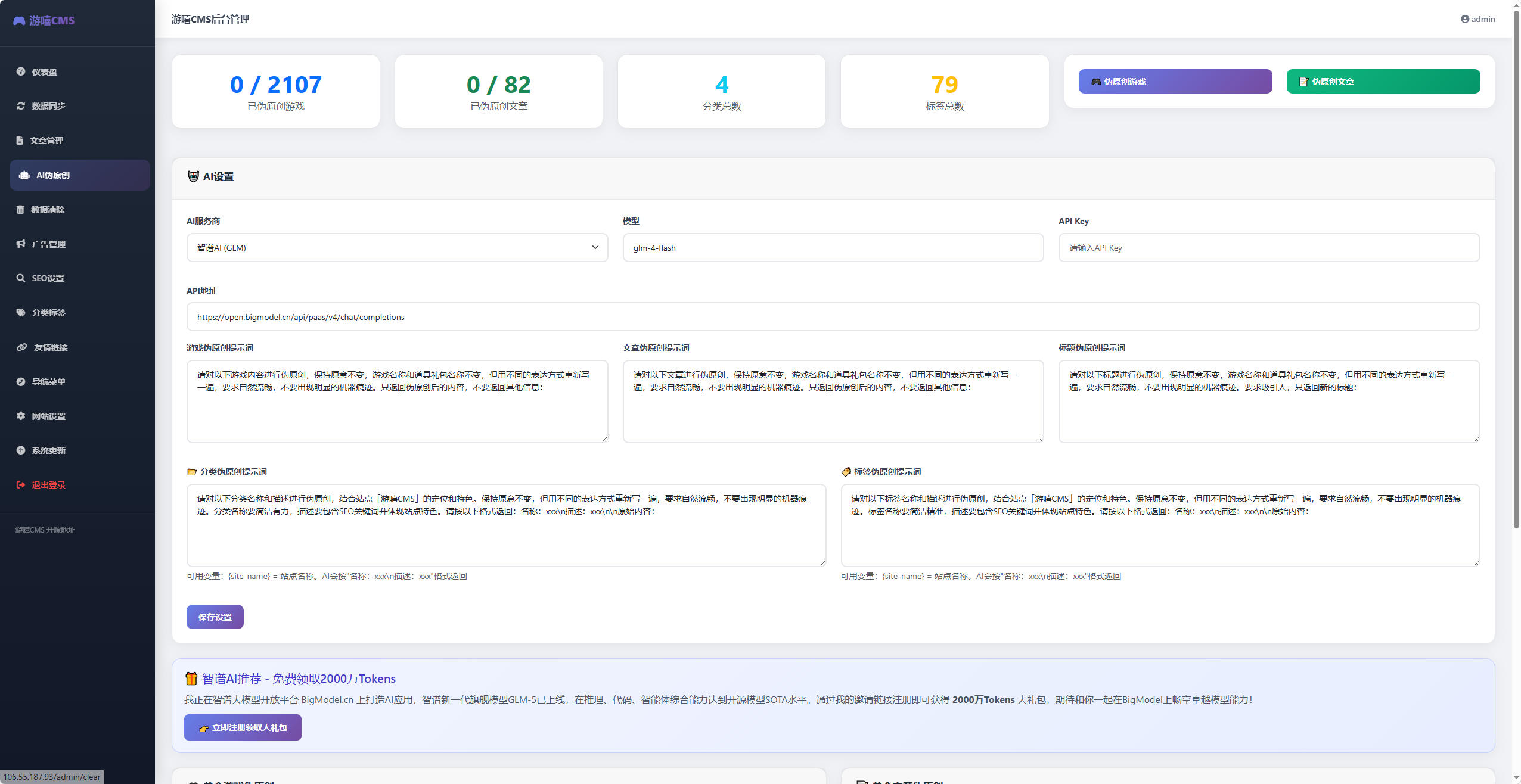Click the folder icon by 分类伪原创提示词
The height and width of the screenshot is (784, 1521).
[192, 472]
